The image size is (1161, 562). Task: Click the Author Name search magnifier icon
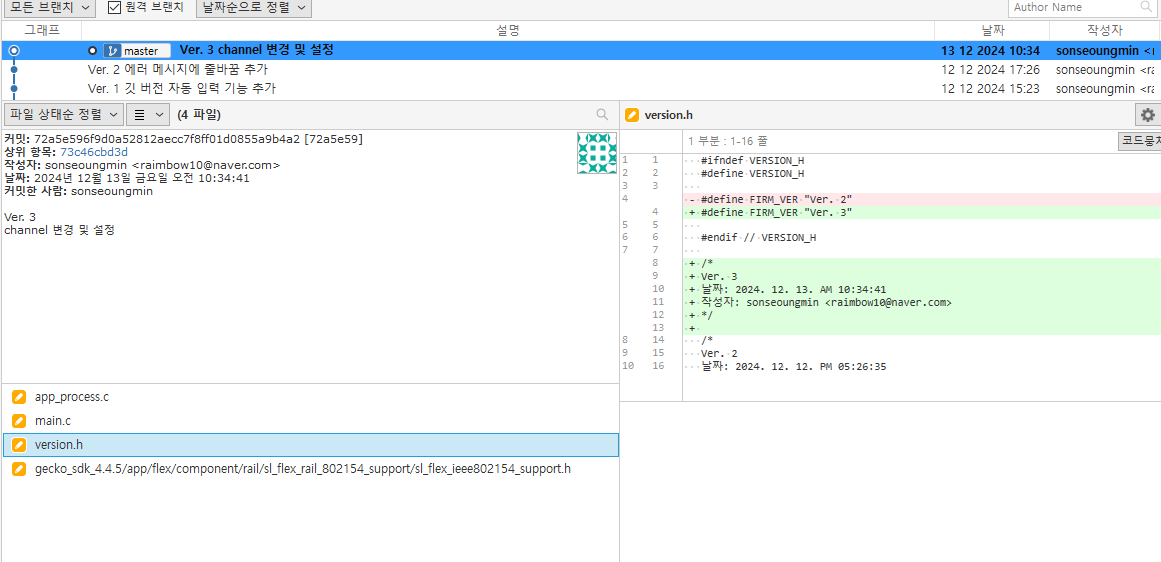click(x=1145, y=7)
